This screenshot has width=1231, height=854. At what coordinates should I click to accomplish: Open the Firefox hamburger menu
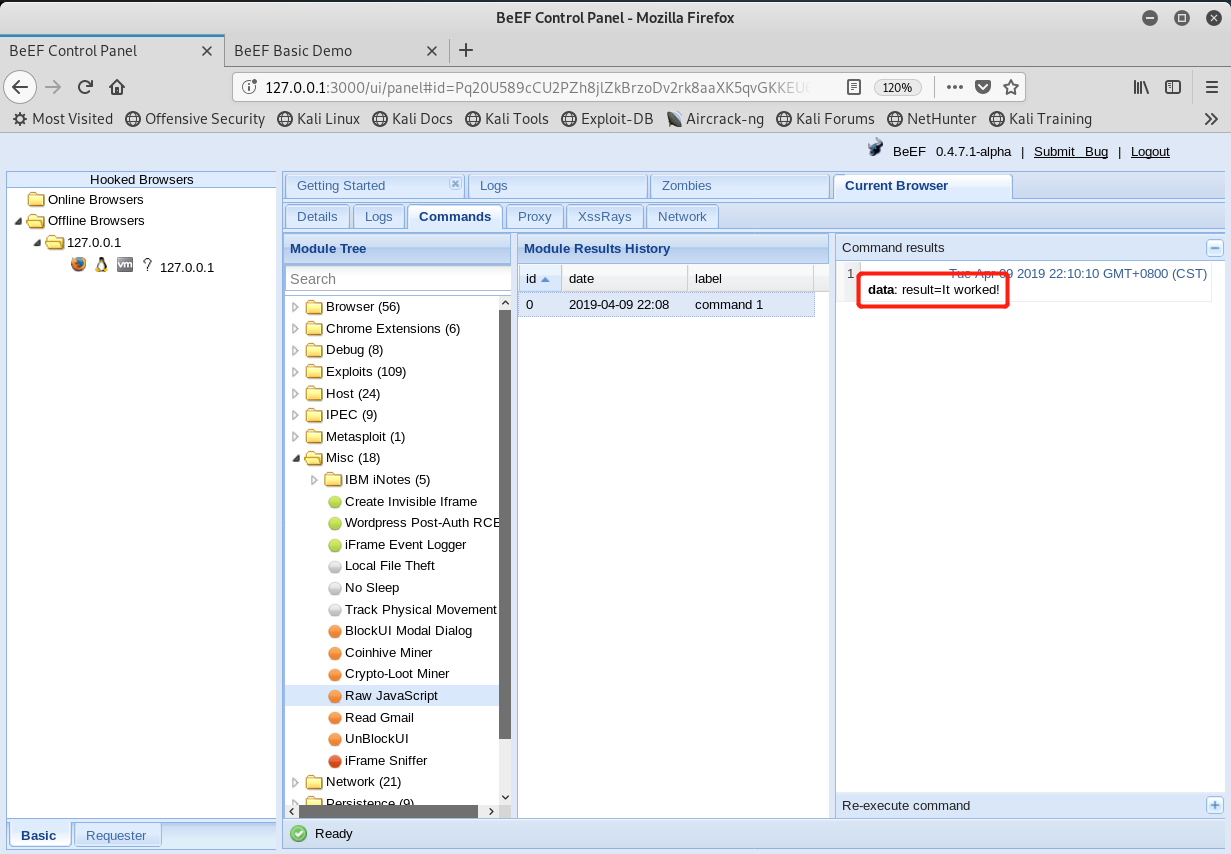coord(1212,87)
